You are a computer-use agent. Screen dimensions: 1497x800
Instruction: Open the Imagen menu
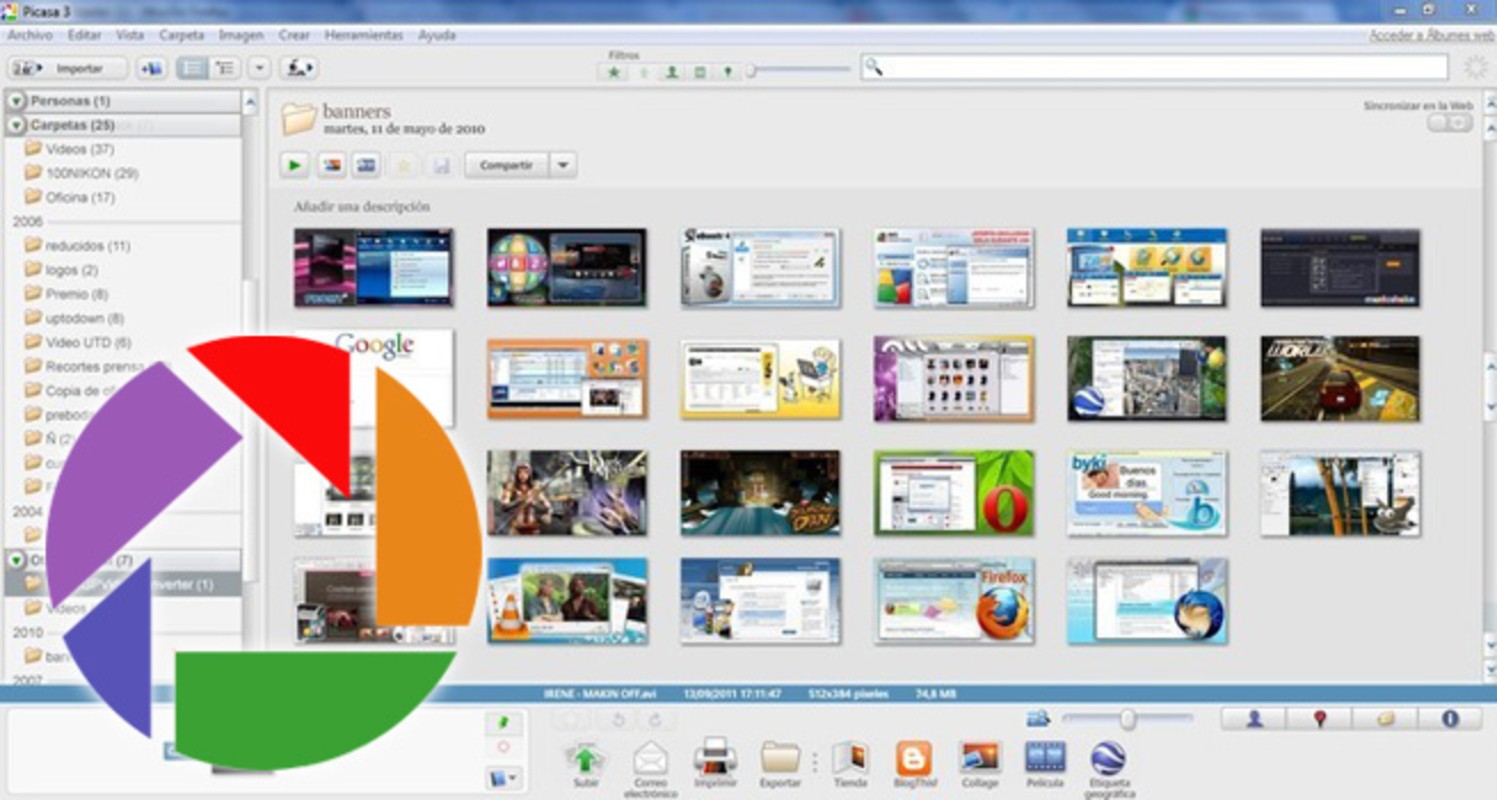coord(241,35)
